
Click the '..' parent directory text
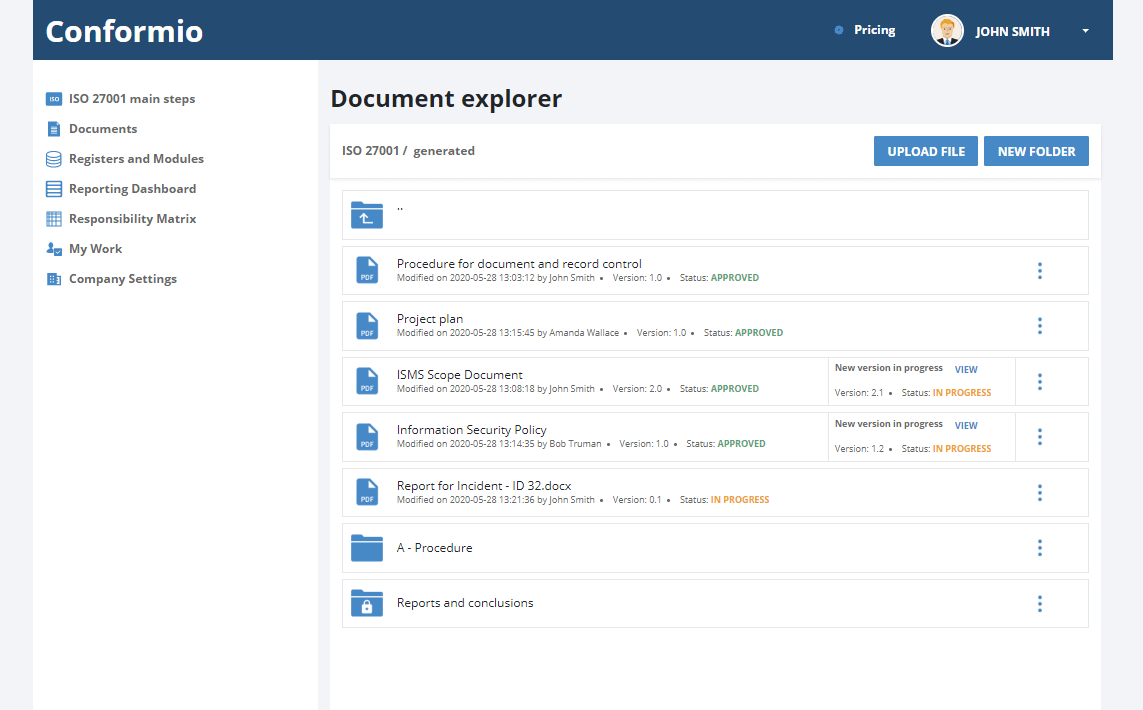click(400, 209)
